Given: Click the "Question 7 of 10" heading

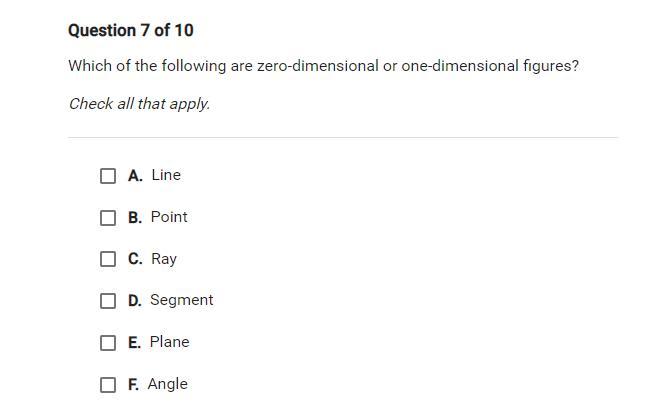Looking at the screenshot, I should [x=131, y=30].
